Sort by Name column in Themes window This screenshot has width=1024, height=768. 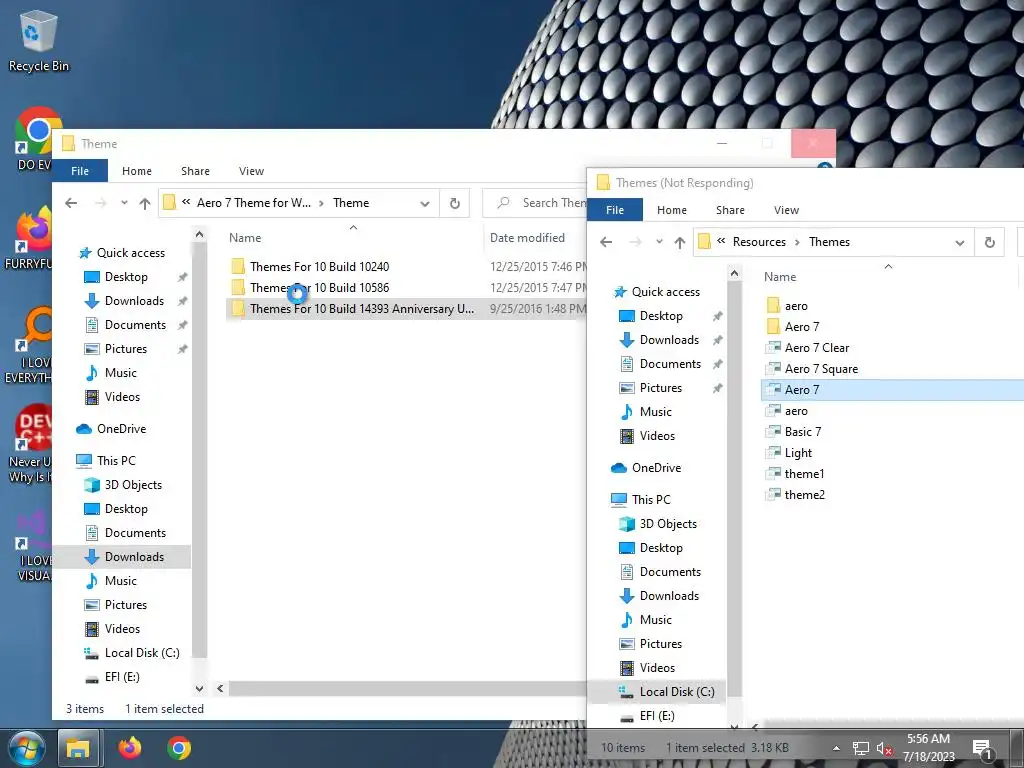coord(780,277)
